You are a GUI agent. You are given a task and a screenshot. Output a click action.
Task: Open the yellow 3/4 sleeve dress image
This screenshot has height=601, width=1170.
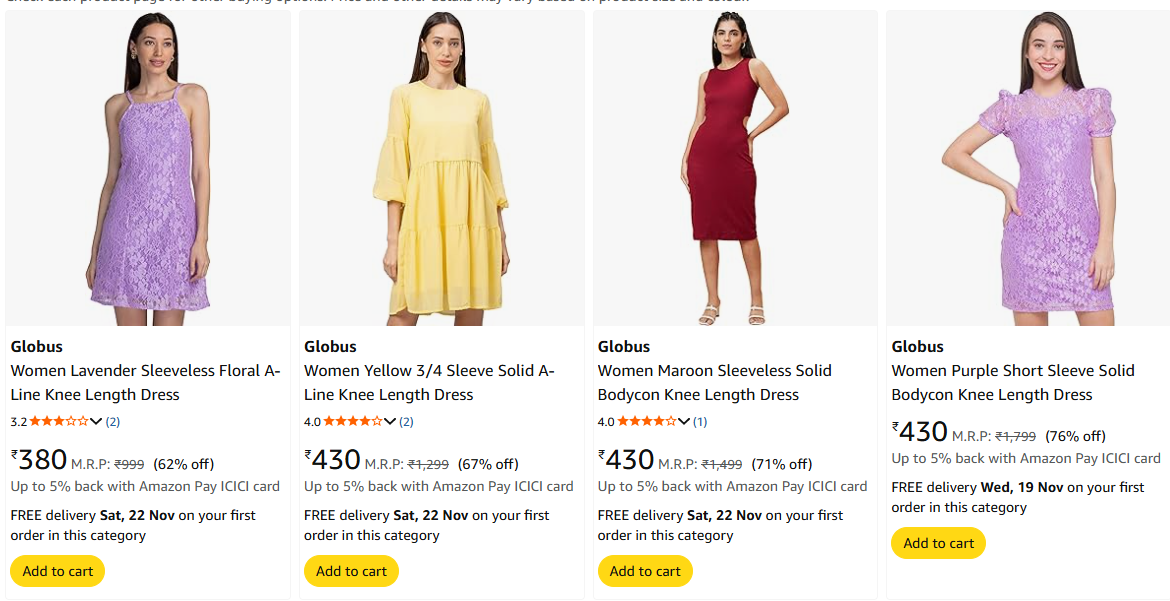point(441,170)
